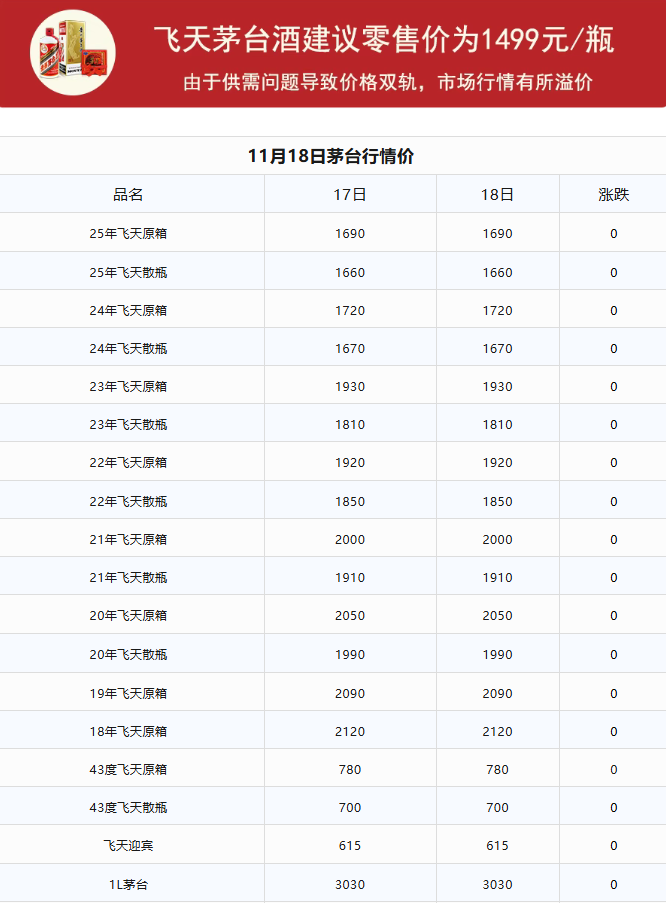Select the 飞天迎宾 product name
Screen dimensions: 666x903
128,846
